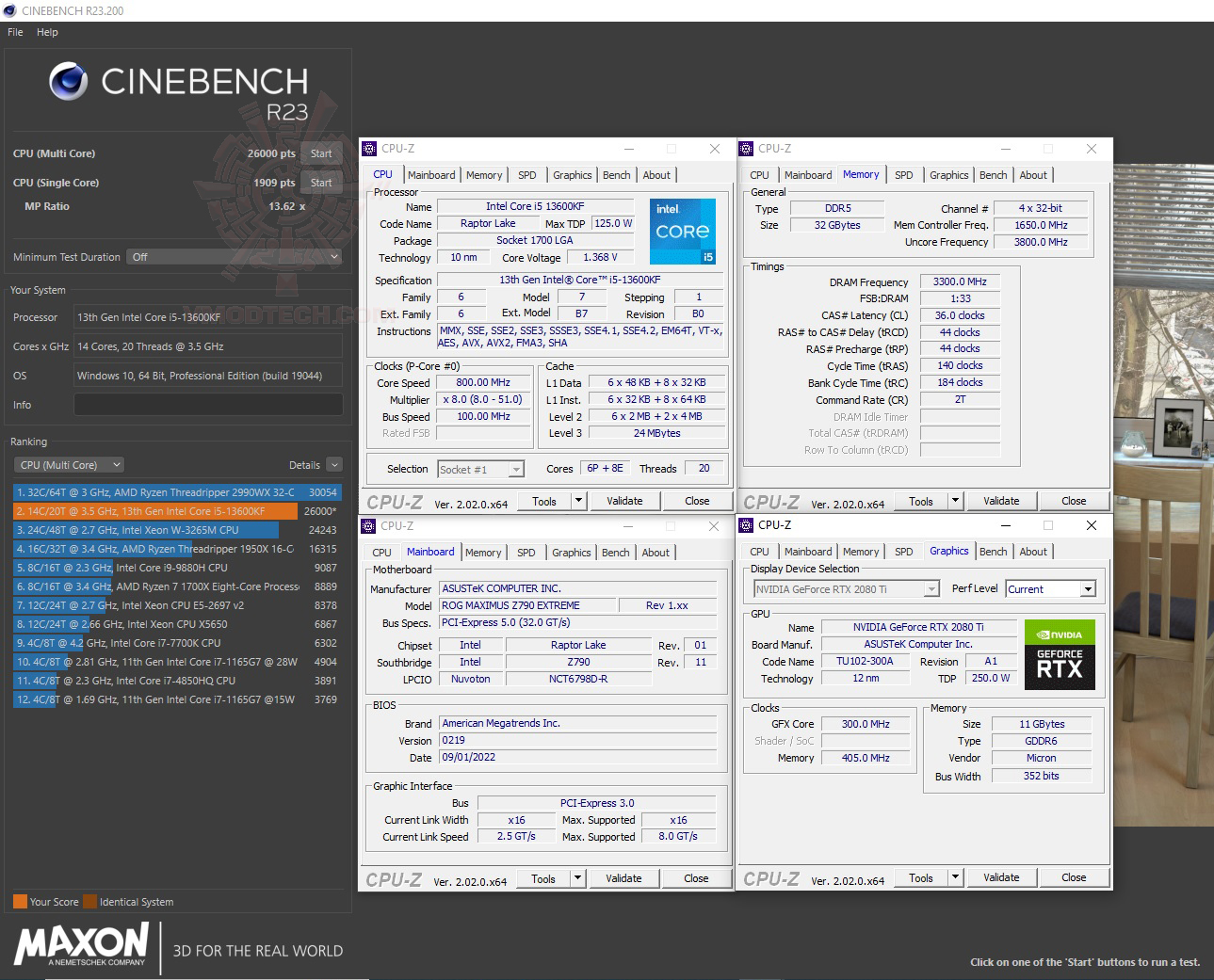Viewport: 1214px width, 980px height.
Task: Switch to Memory tab in the processor CPU-Z window
Action: (x=484, y=175)
